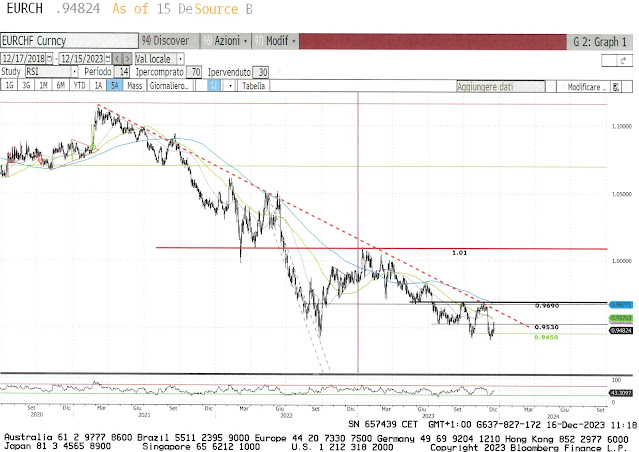Screen dimensions: 639x452
Task: Expand the chart type dropdown arrow
Action: click(x=230, y=86)
